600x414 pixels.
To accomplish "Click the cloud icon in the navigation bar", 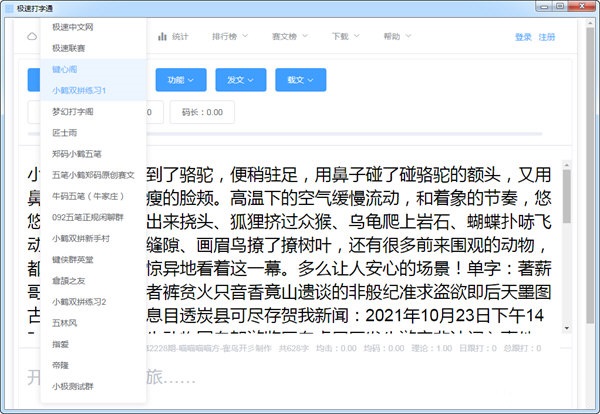I will pos(32,36).
